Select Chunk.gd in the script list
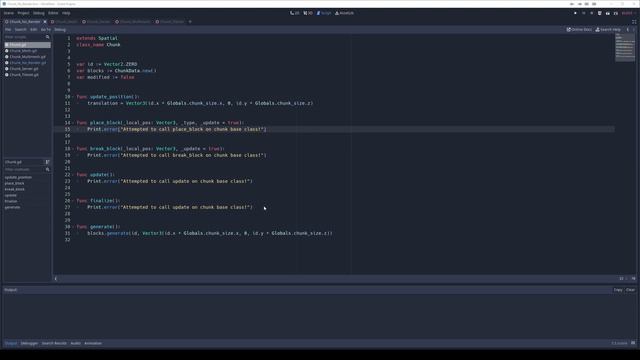The height and width of the screenshot is (360, 640). [27, 44]
